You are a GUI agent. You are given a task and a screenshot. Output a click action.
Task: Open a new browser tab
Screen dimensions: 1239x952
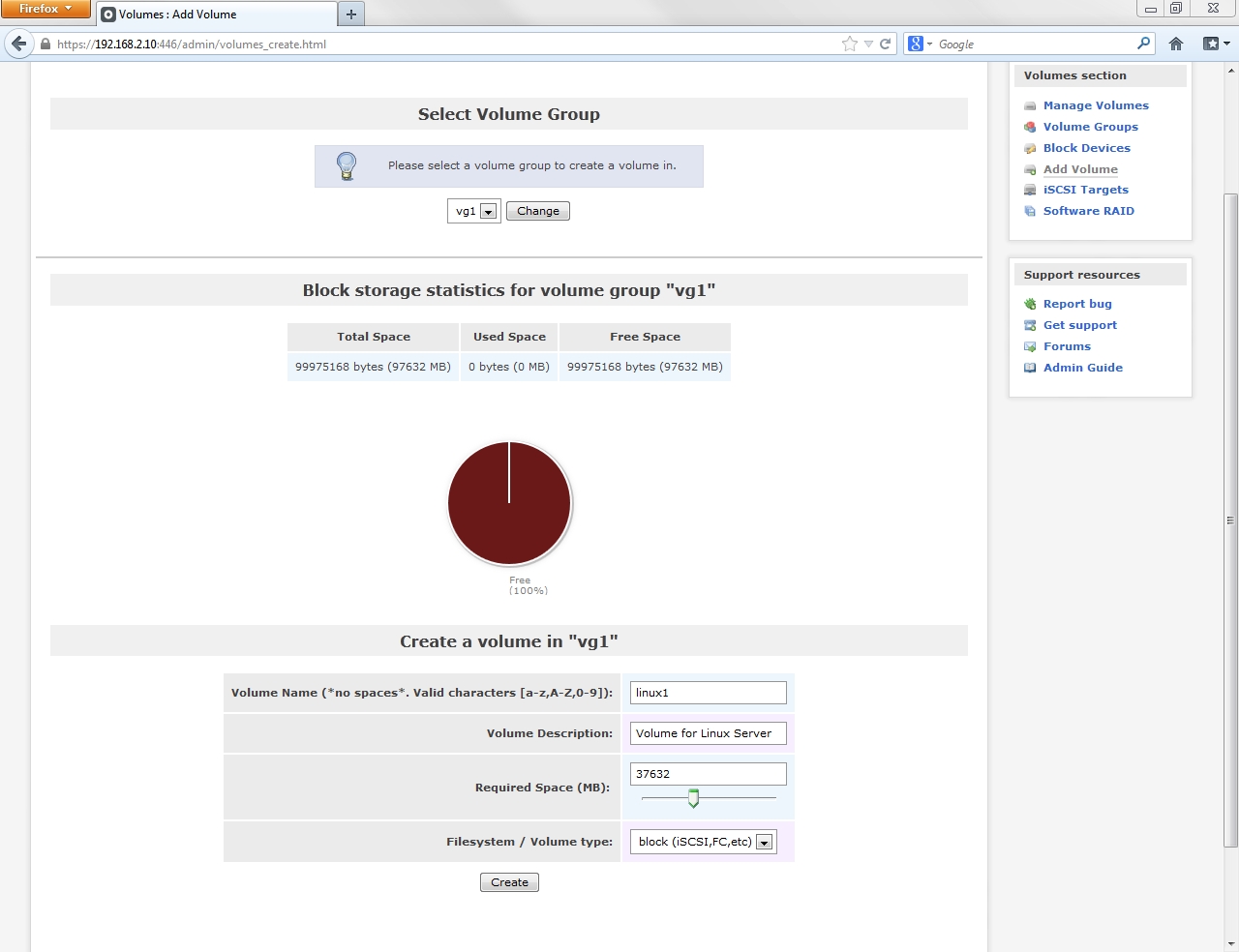(351, 15)
